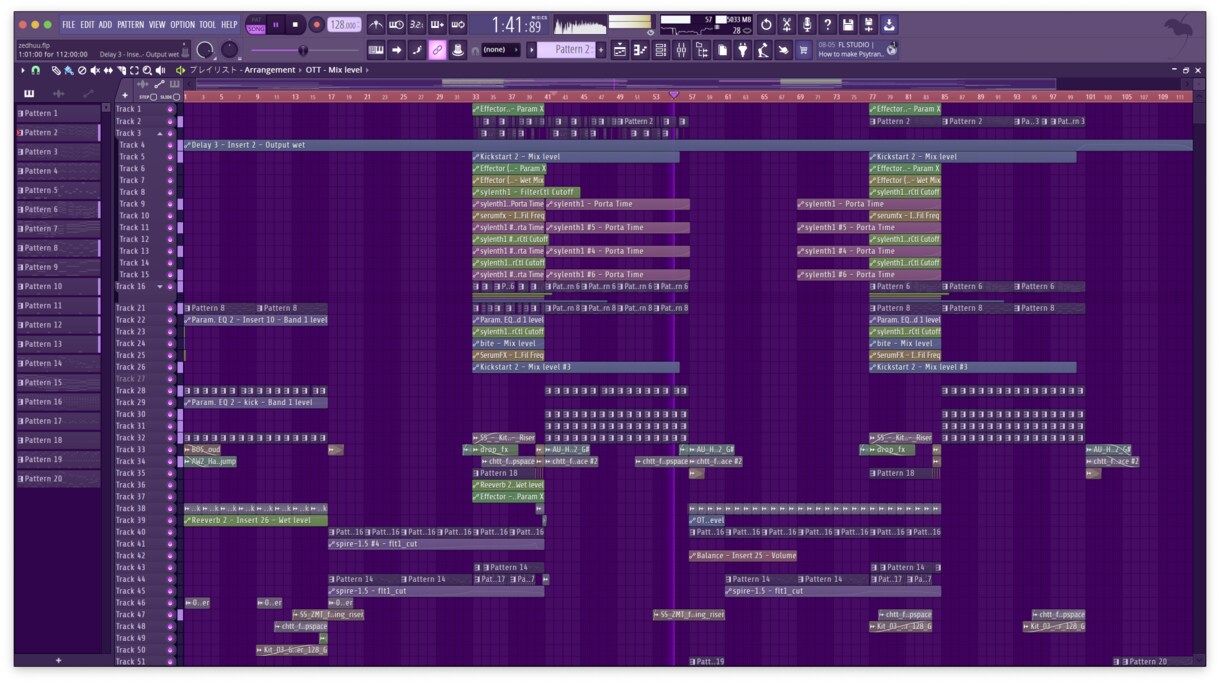Open the (none) snap selector dropdown
The image size is (1220, 683).
(501, 49)
